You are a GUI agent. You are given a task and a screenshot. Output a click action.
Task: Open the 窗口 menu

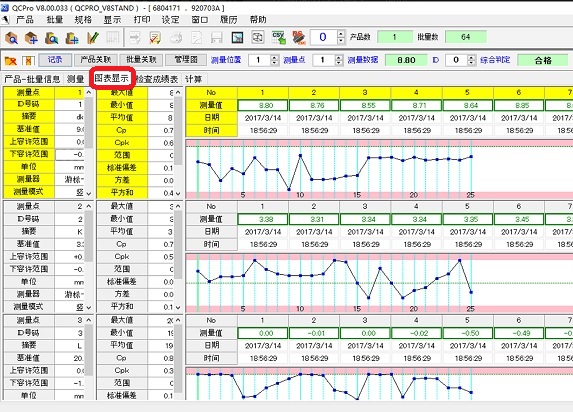point(200,20)
